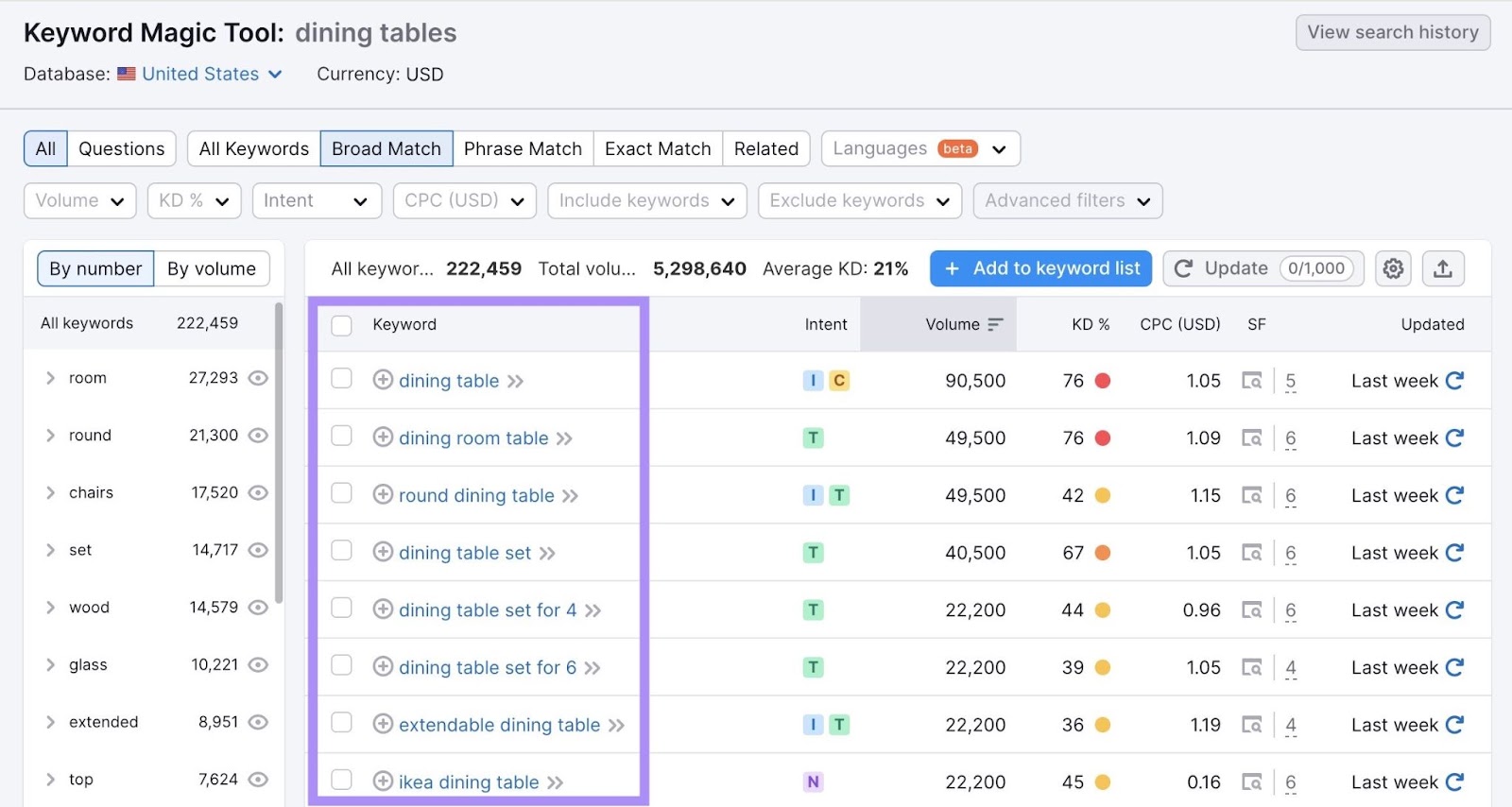
Task: Refresh the extendable dining table row
Action: click(1454, 725)
